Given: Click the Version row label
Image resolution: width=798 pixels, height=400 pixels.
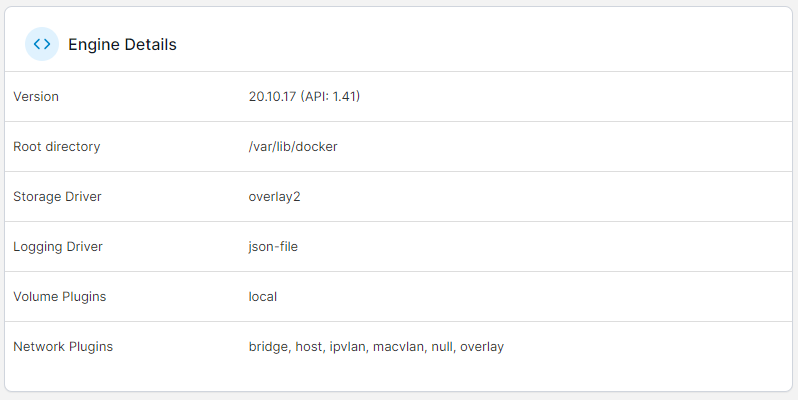Looking at the screenshot, I should 36,97.
